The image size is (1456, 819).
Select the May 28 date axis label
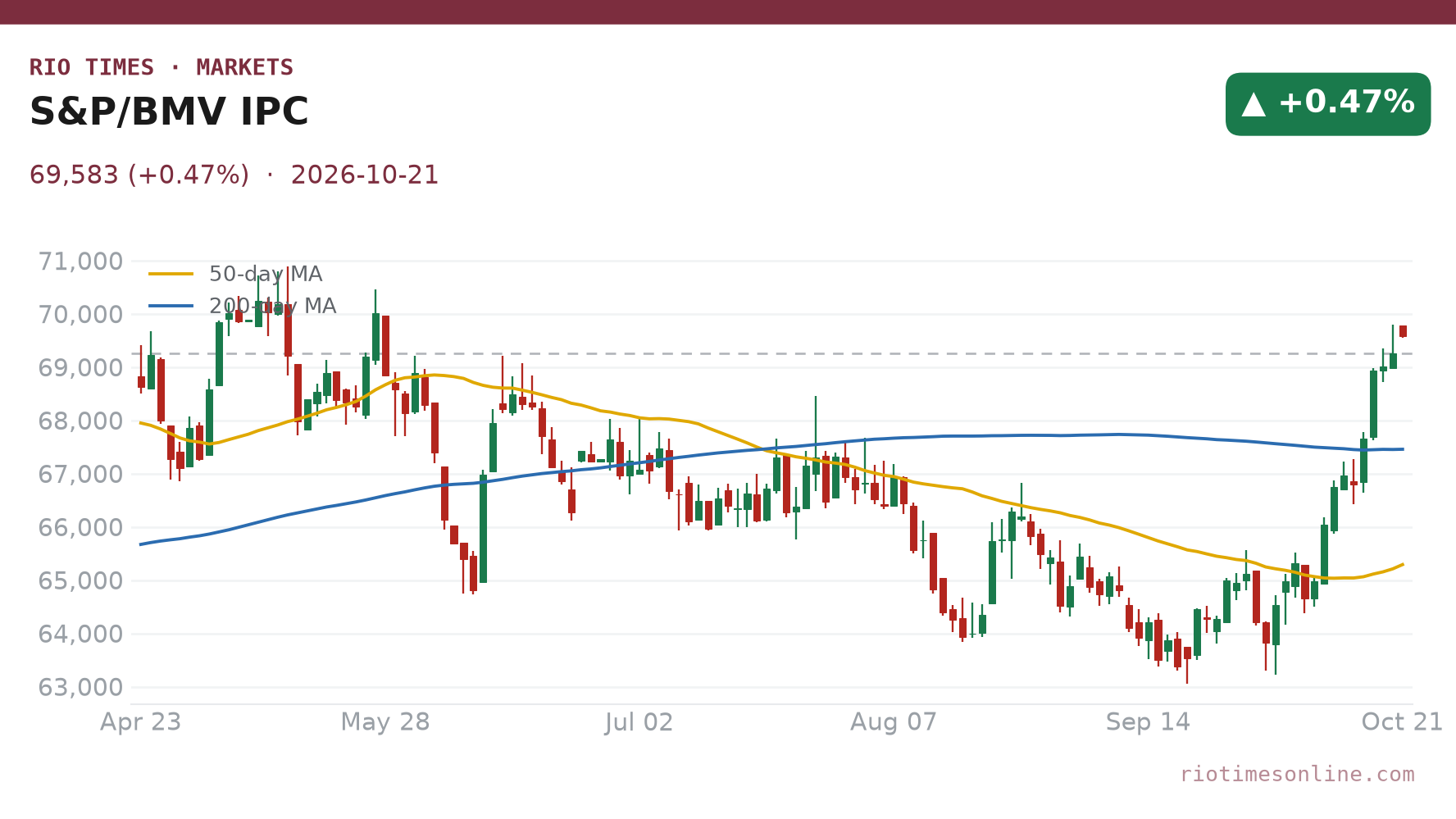pyautogui.click(x=385, y=722)
